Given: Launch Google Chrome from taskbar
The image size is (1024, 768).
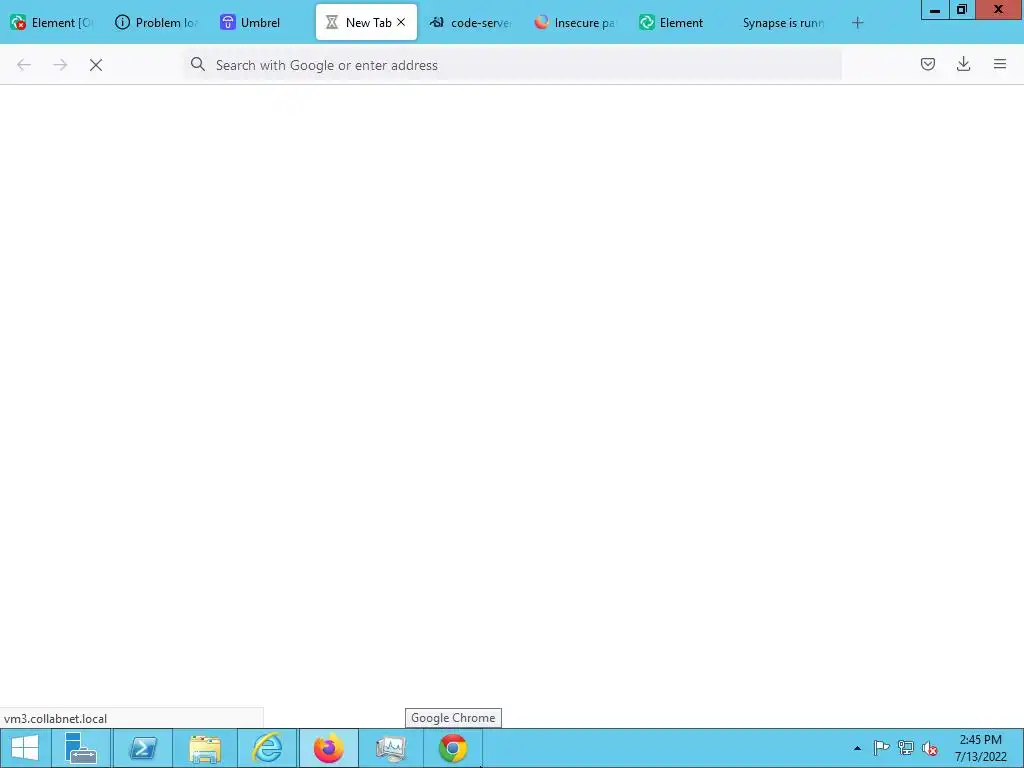Looking at the screenshot, I should coord(453,748).
